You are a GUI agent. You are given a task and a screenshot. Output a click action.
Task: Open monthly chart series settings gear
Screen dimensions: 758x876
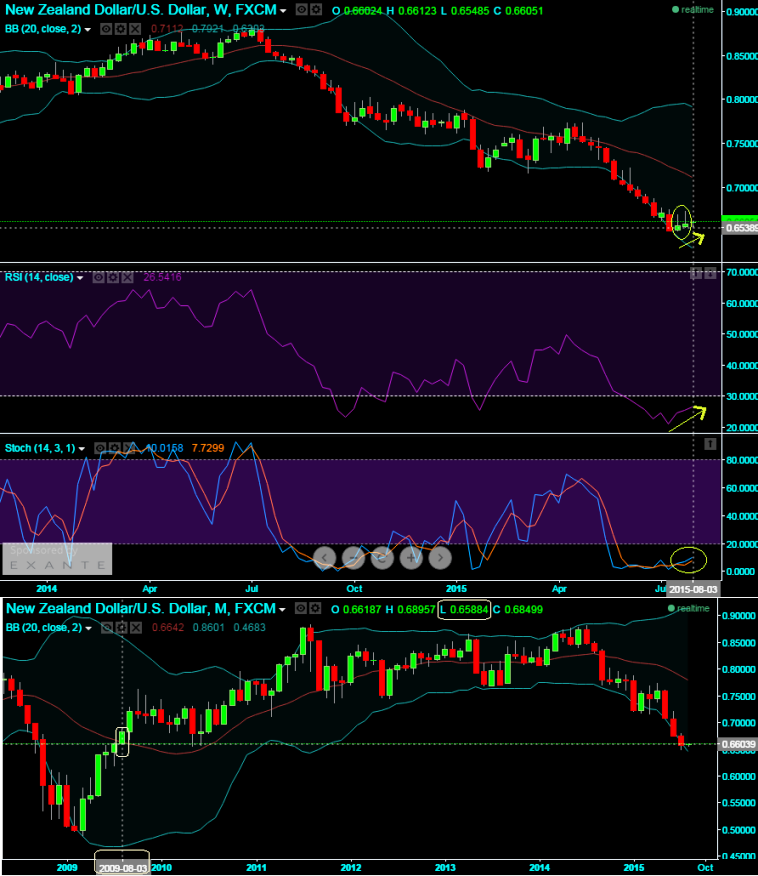(x=315, y=608)
